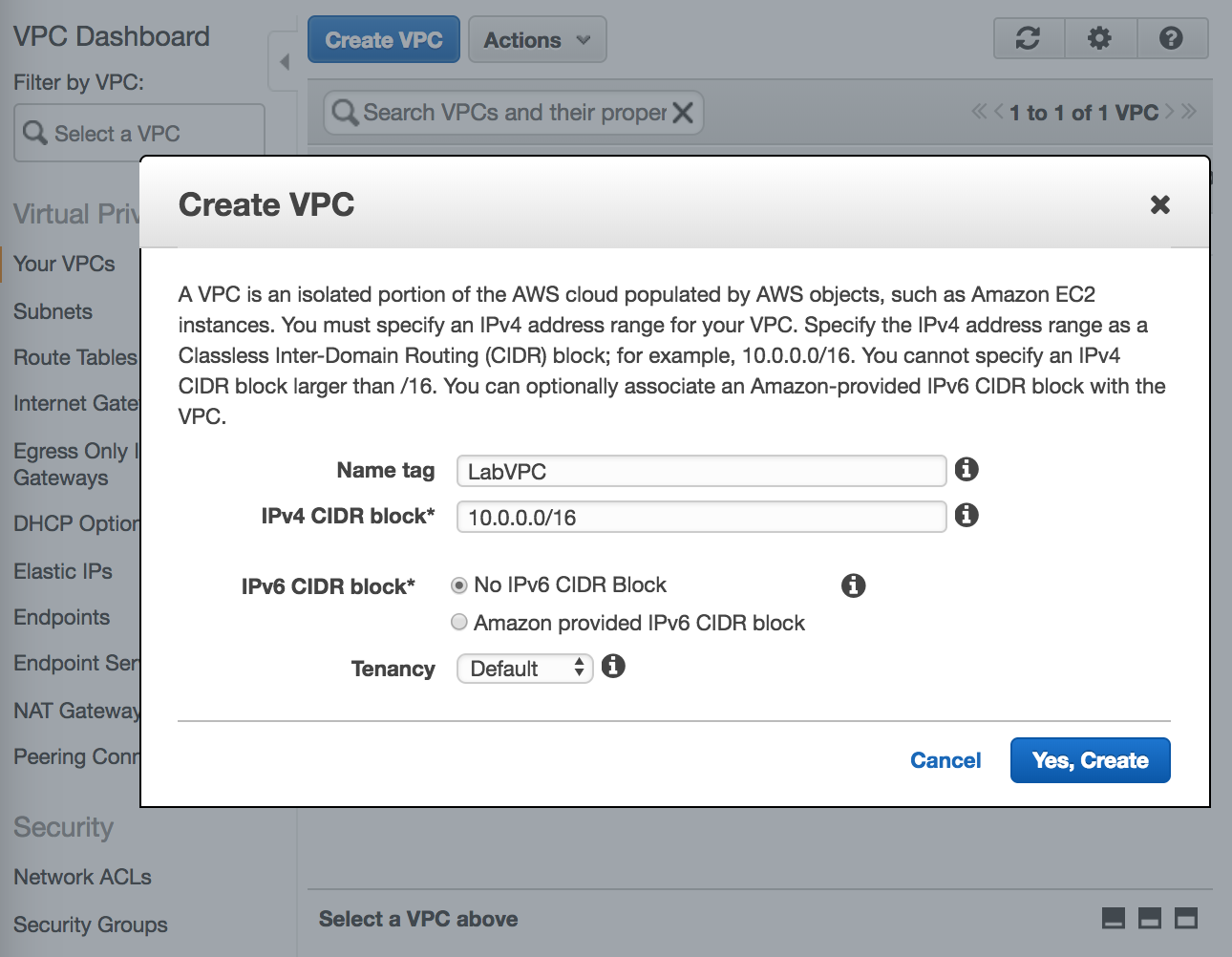This screenshot has height=957, width=1232.
Task: Minimize the bottom details pane
Action: [x=1114, y=918]
